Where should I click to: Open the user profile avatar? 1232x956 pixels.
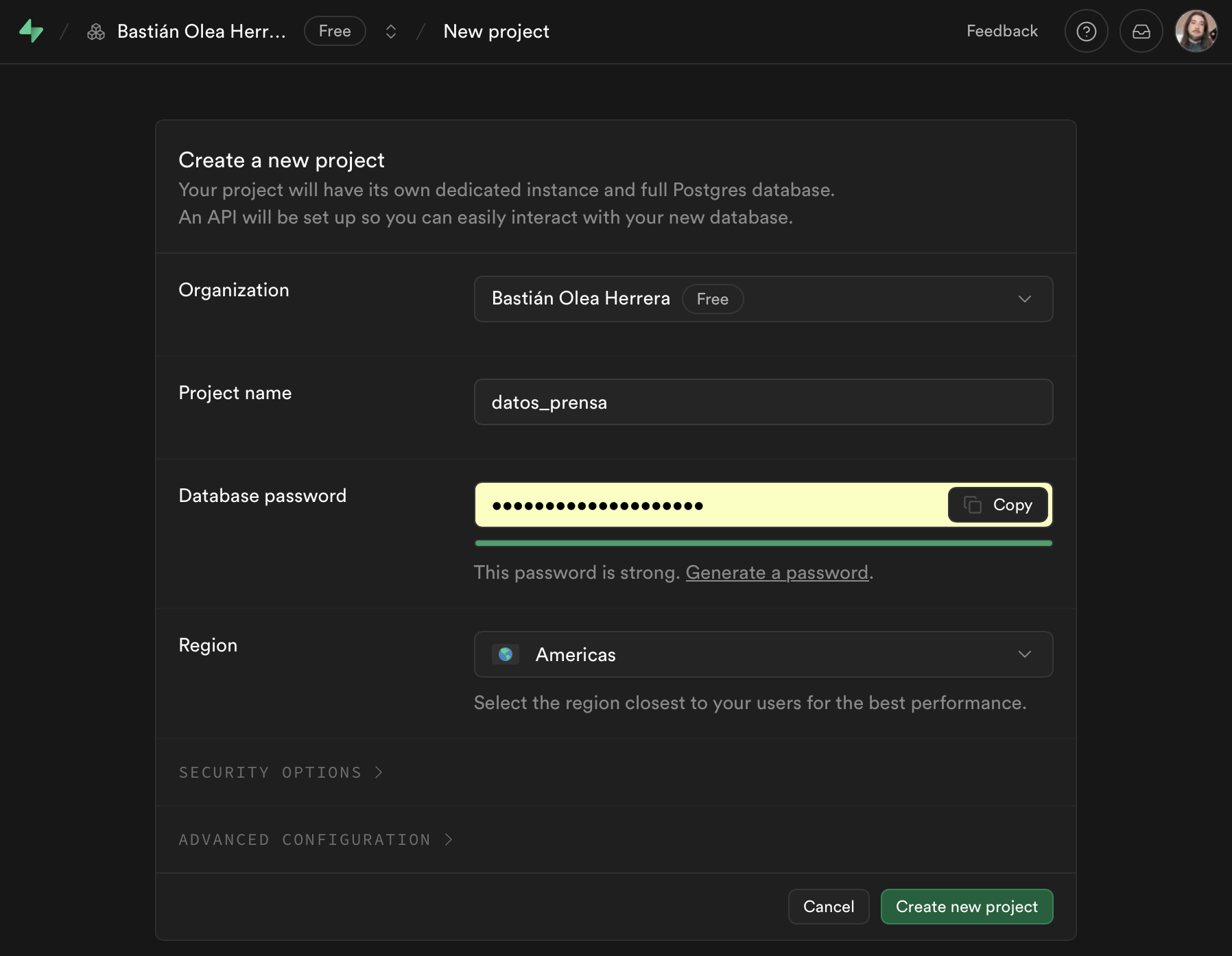click(x=1196, y=32)
